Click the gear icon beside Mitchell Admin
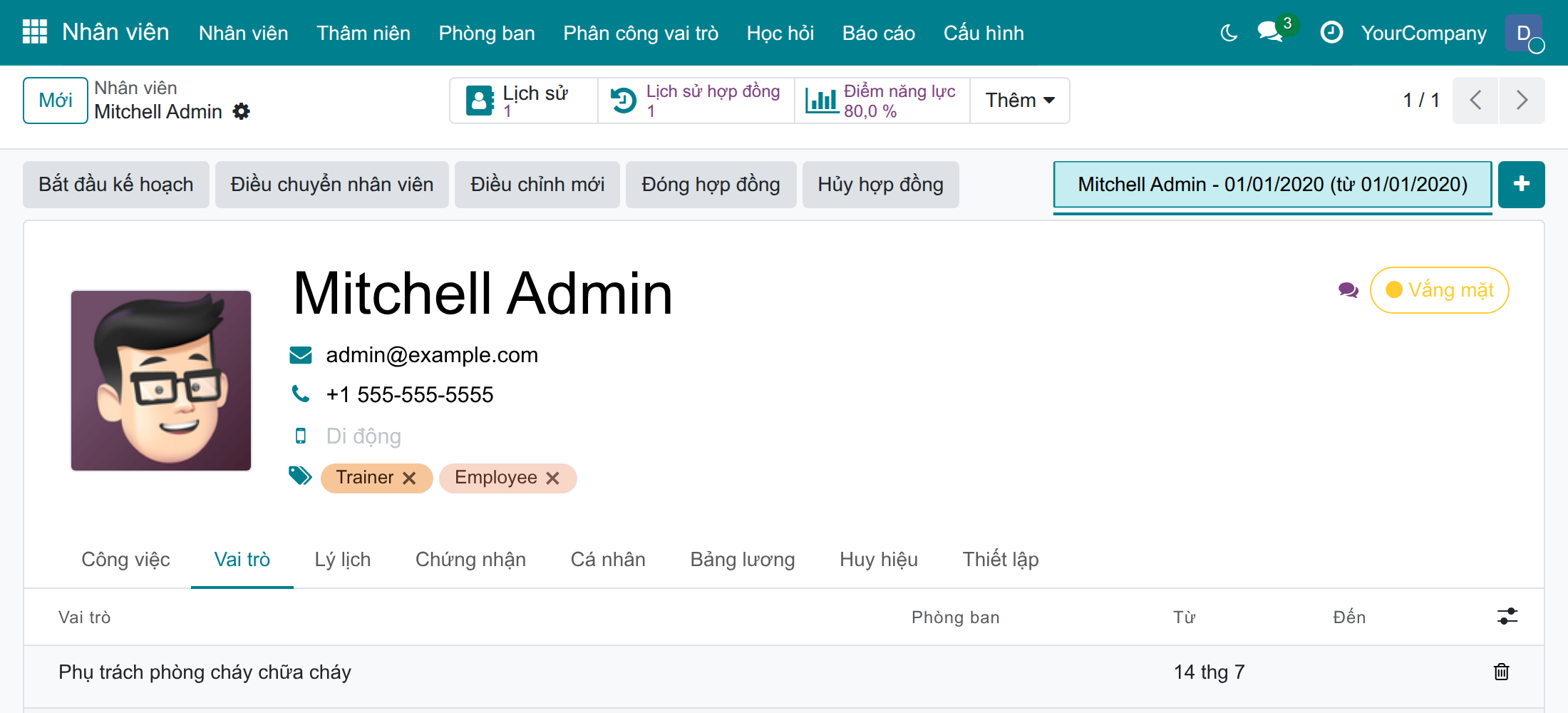The image size is (1568, 713). point(242,111)
